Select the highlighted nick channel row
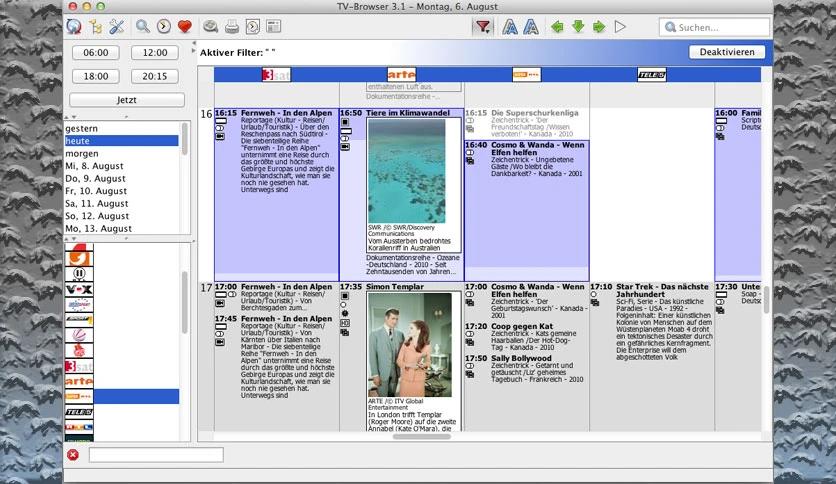 coord(122,397)
